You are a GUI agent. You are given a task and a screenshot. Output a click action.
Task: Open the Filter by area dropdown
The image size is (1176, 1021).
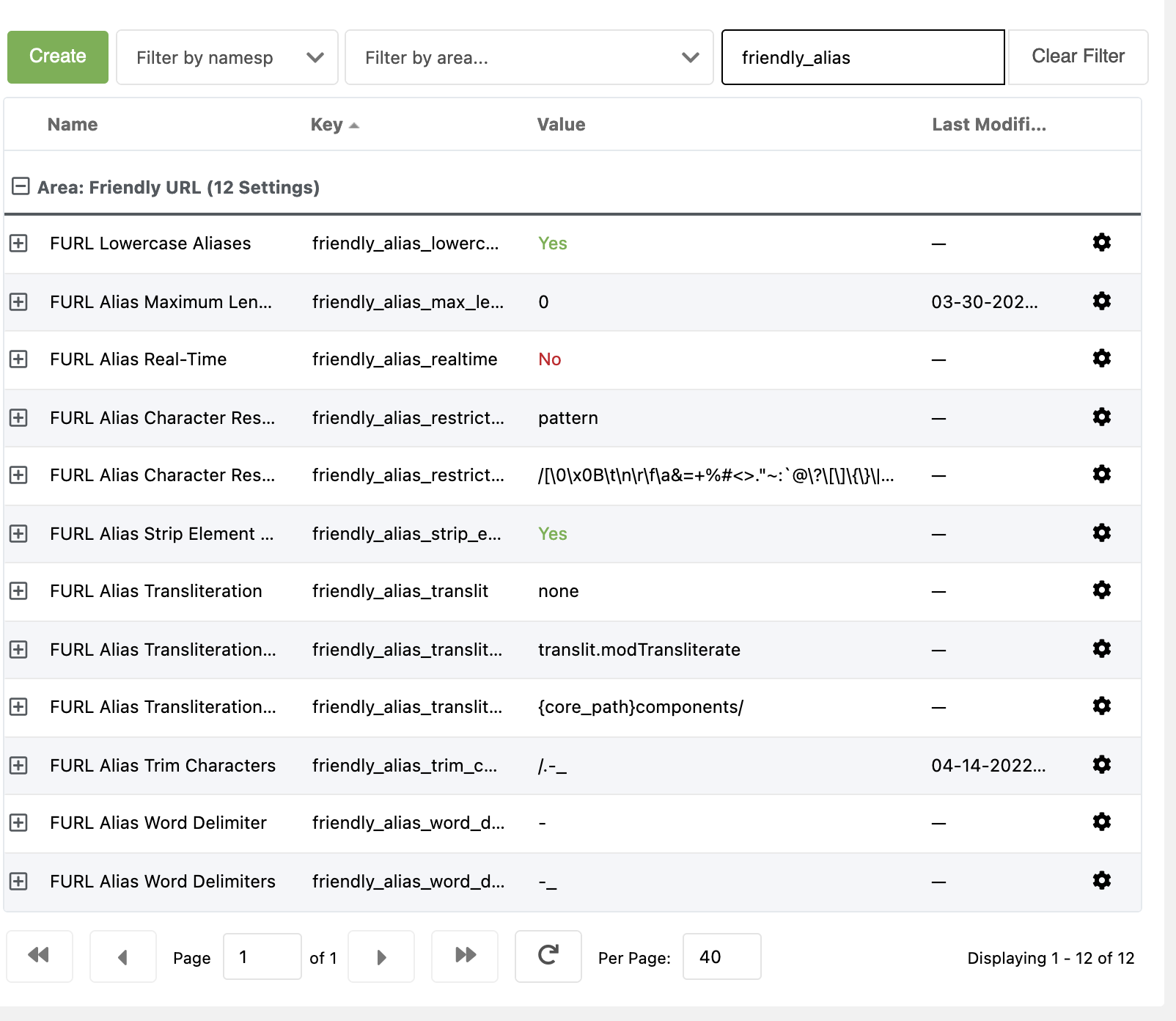click(529, 57)
